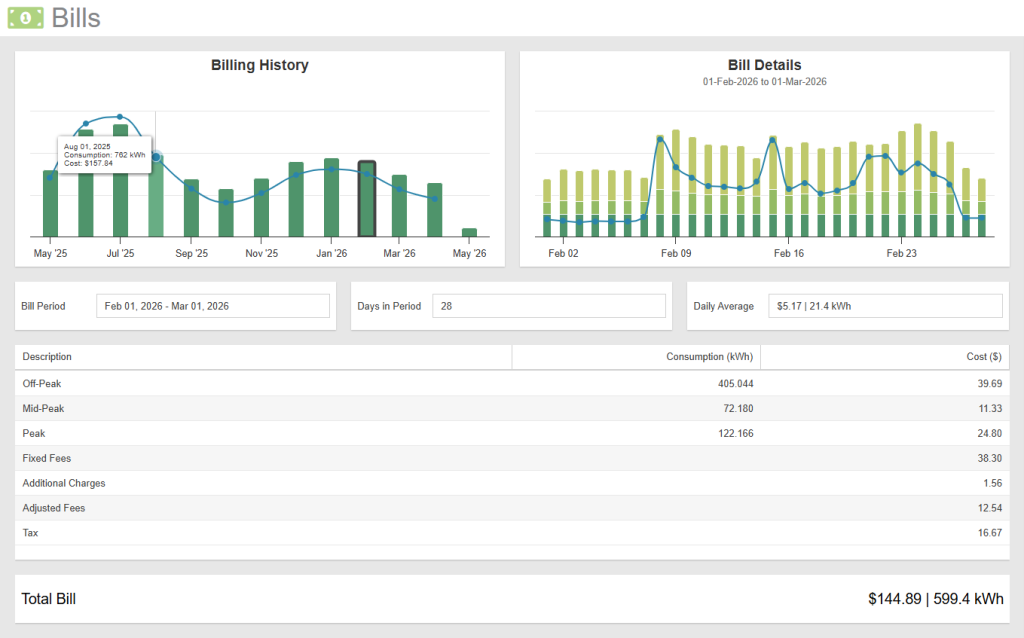Select the Off-Peak row label
This screenshot has height=638, width=1024.
tap(42, 383)
